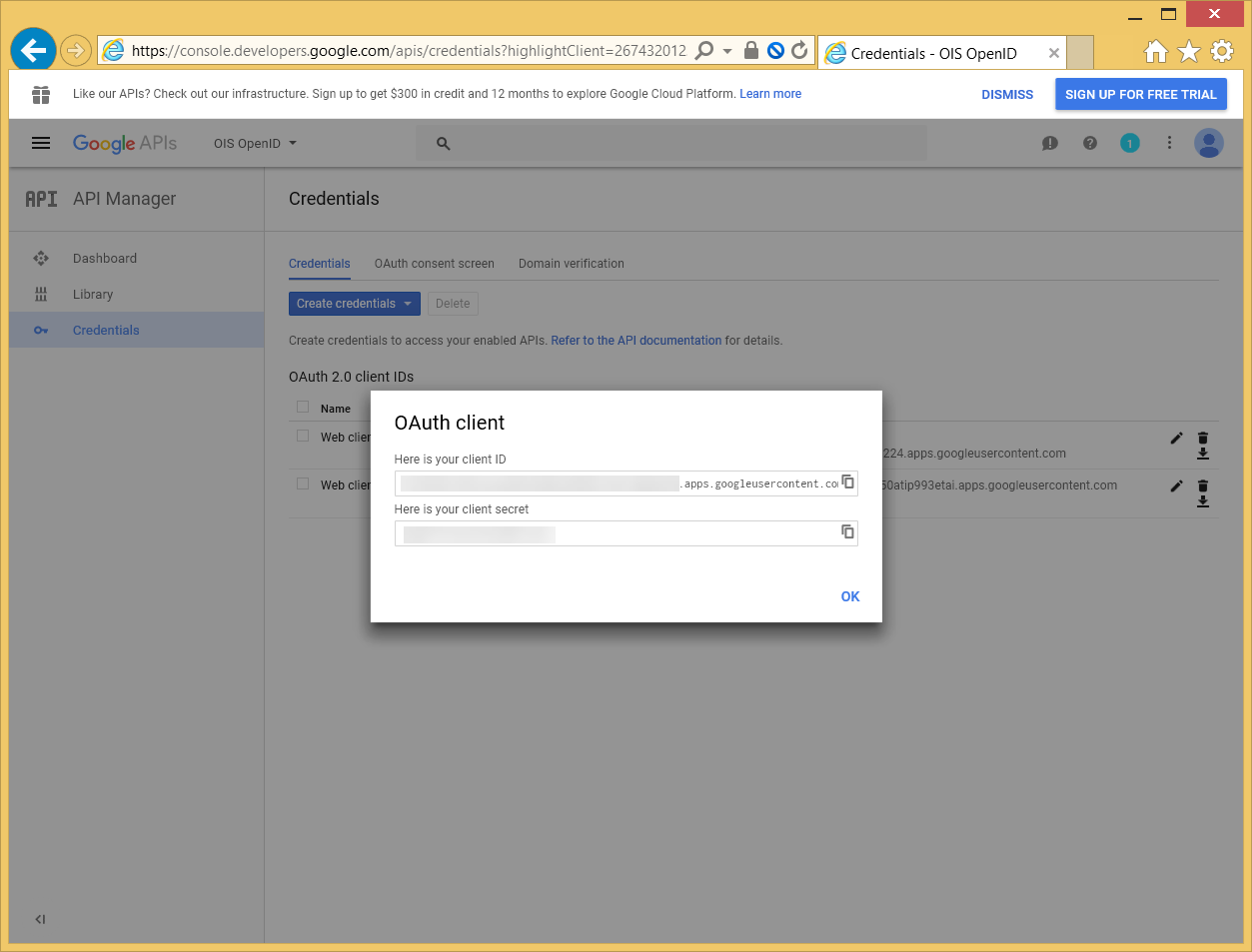Switch to Domain verification tab

[x=572, y=264]
